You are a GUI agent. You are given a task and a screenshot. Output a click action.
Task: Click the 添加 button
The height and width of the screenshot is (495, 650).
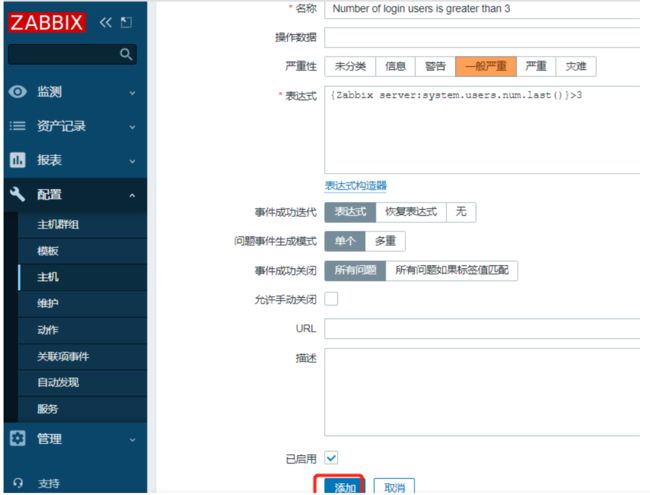pos(345,486)
